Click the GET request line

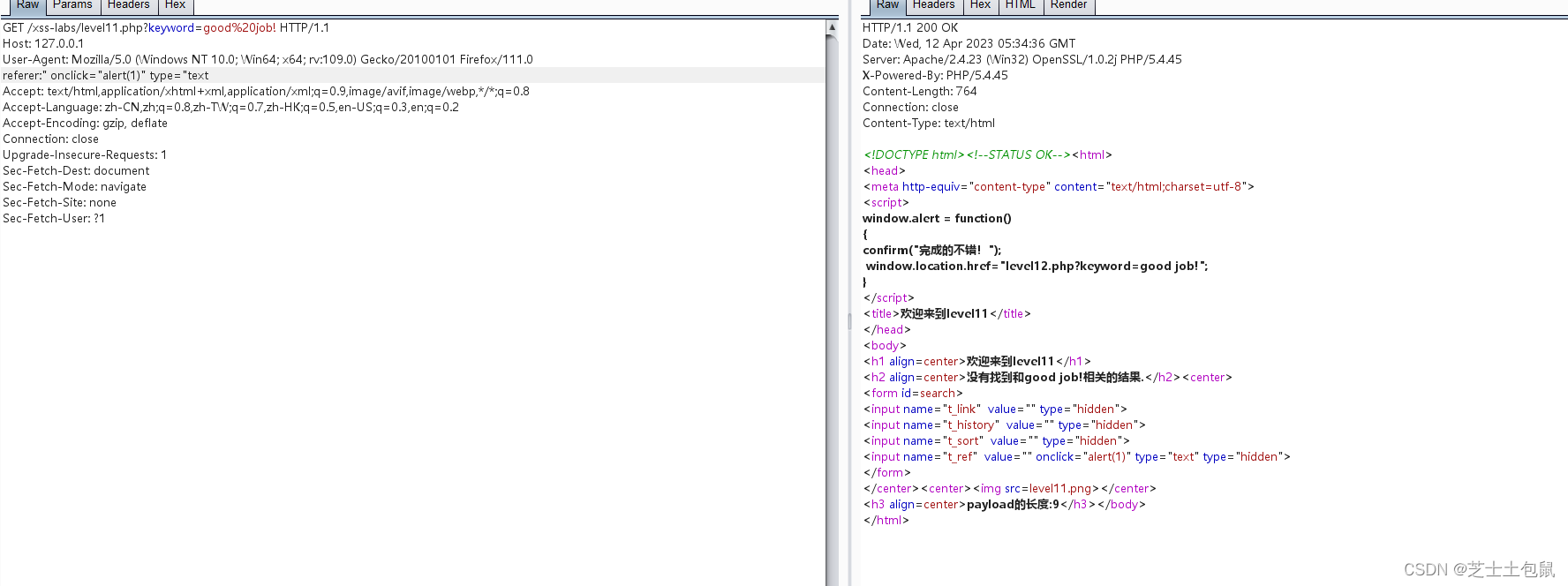166,27
